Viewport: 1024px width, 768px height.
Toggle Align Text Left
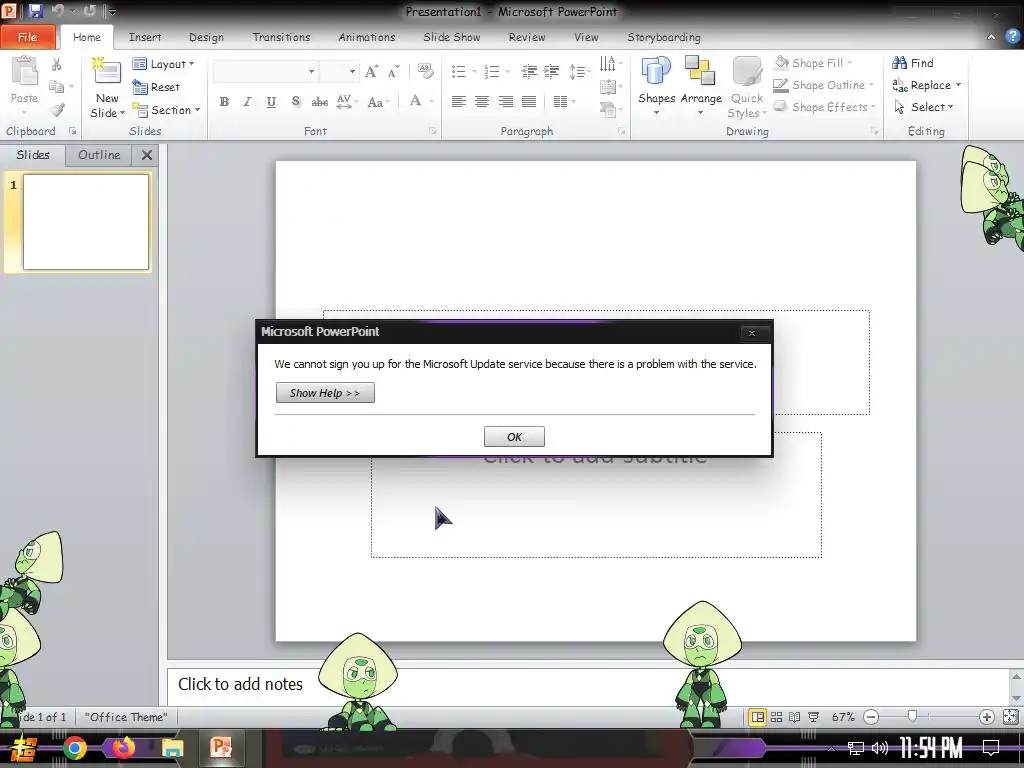point(458,102)
